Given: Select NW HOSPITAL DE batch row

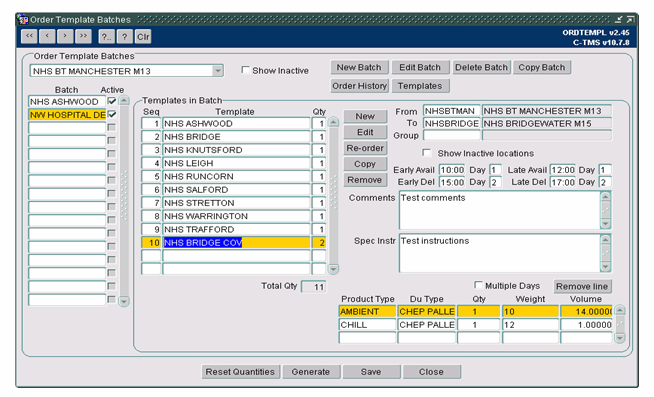Looking at the screenshot, I should (x=67, y=115).
